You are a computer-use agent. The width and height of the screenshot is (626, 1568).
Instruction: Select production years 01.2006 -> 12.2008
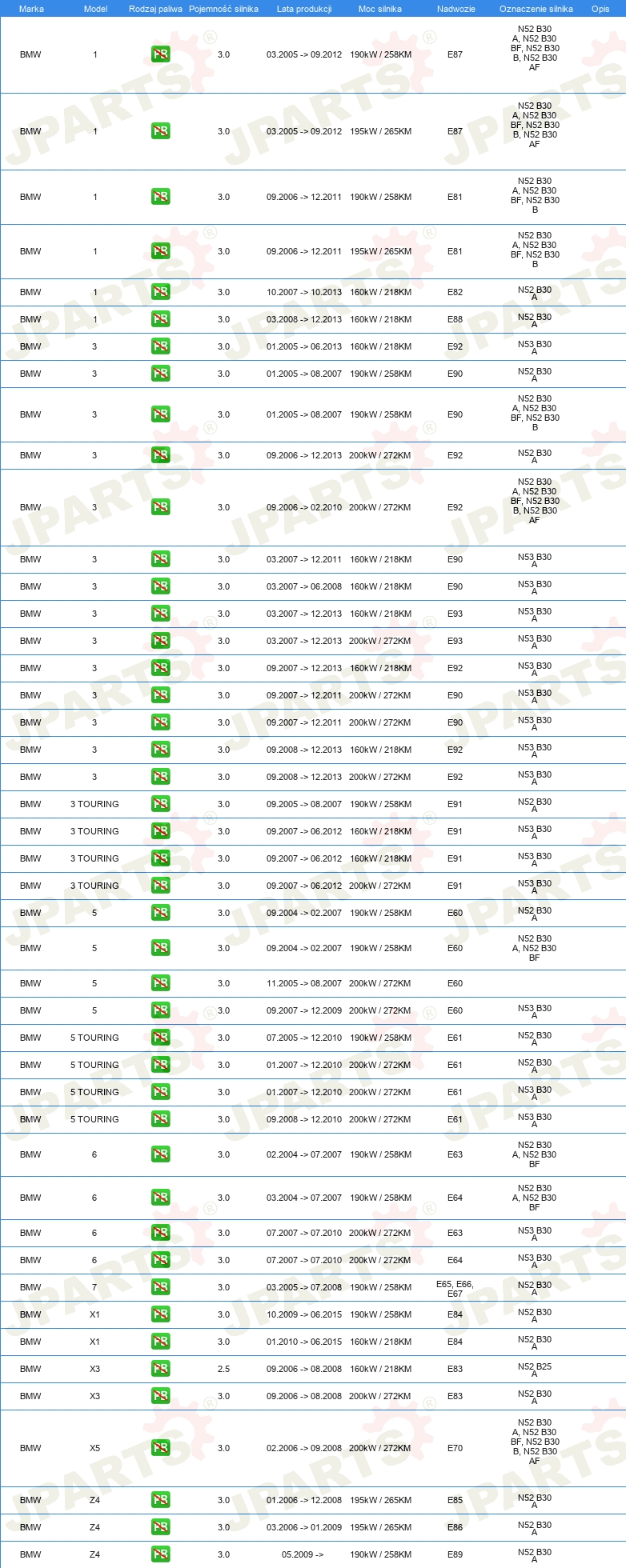304,1500
